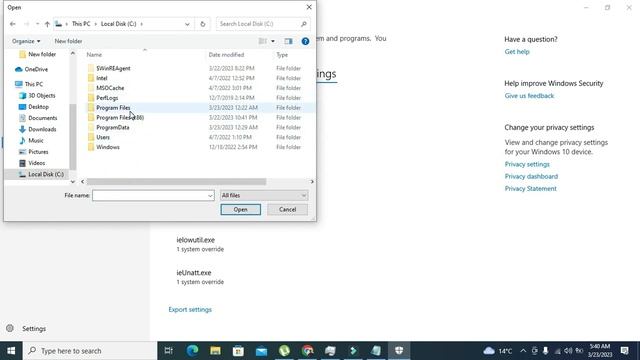Show hidden system tray icons

523,351
